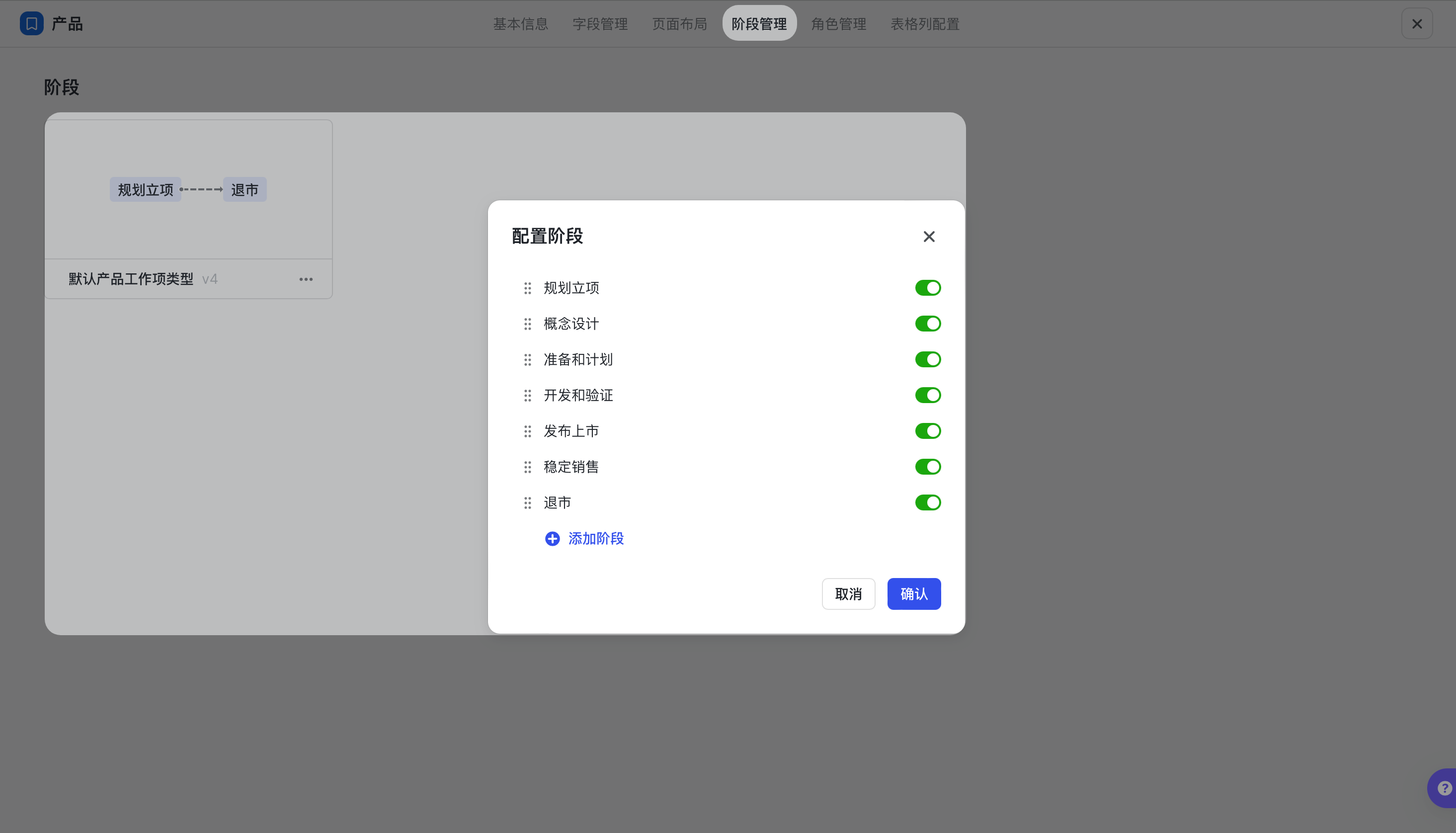
Task: Switch to the 表格列配置 tab
Action: [x=925, y=23]
